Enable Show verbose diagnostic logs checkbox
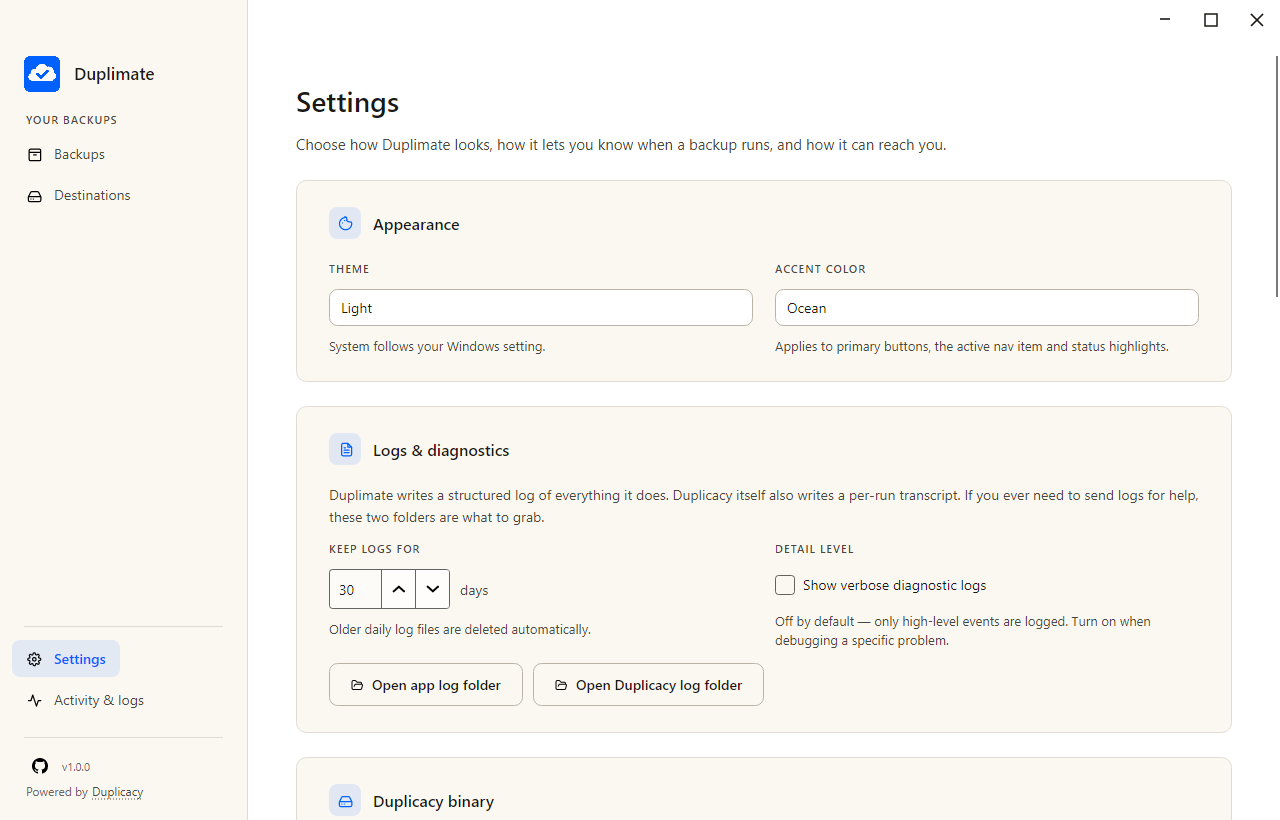 785,585
